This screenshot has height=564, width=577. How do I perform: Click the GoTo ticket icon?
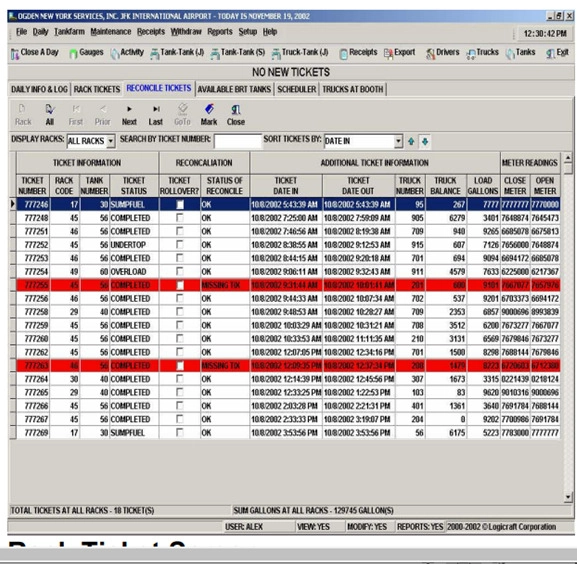pyautogui.click(x=182, y=115)
